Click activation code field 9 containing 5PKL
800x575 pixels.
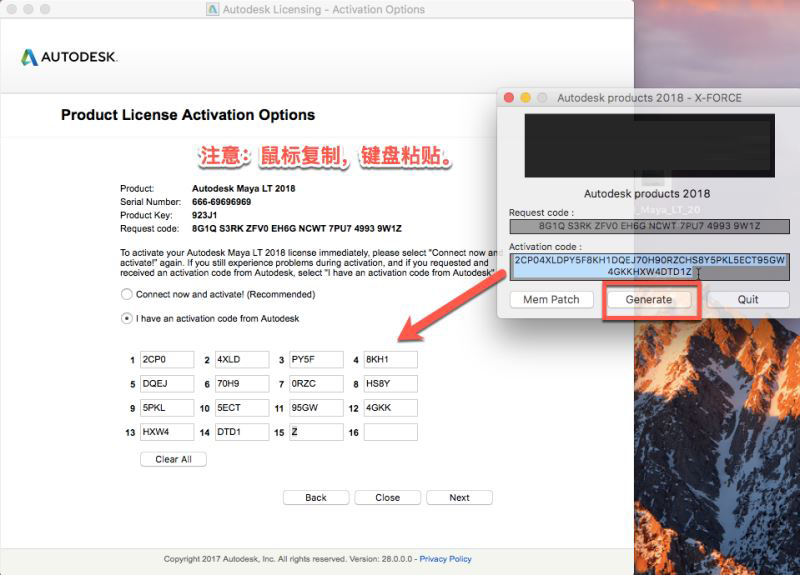tap(167, 408)
